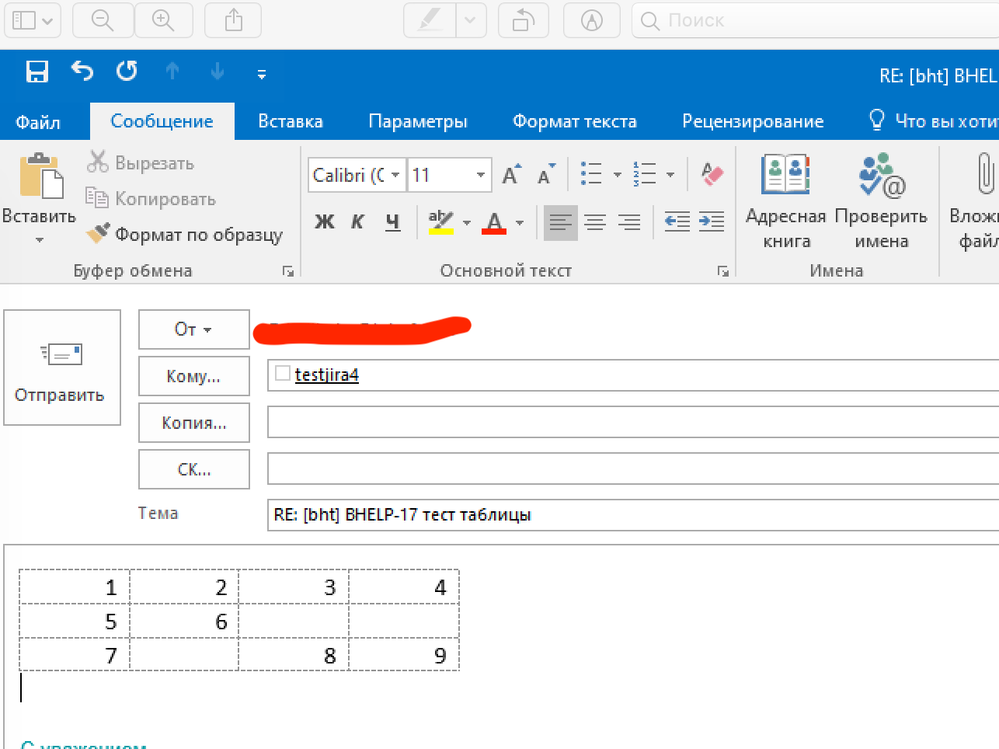This screenshot has width=999, height=749.
Task: Open Буфер обмена dialog launcher
Action: pos(288,271)
